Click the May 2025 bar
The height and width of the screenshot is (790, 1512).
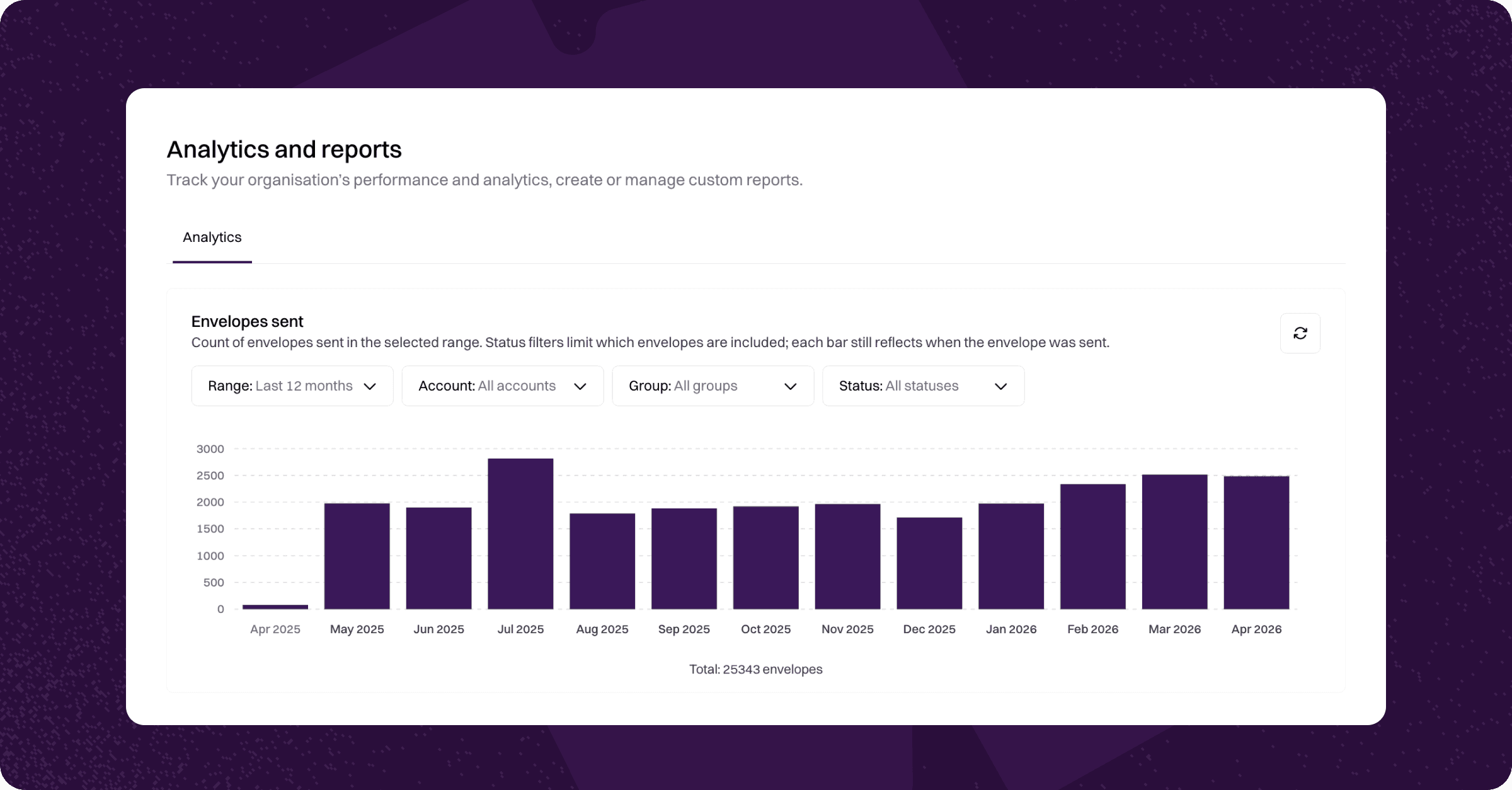[x=357, y=556]
